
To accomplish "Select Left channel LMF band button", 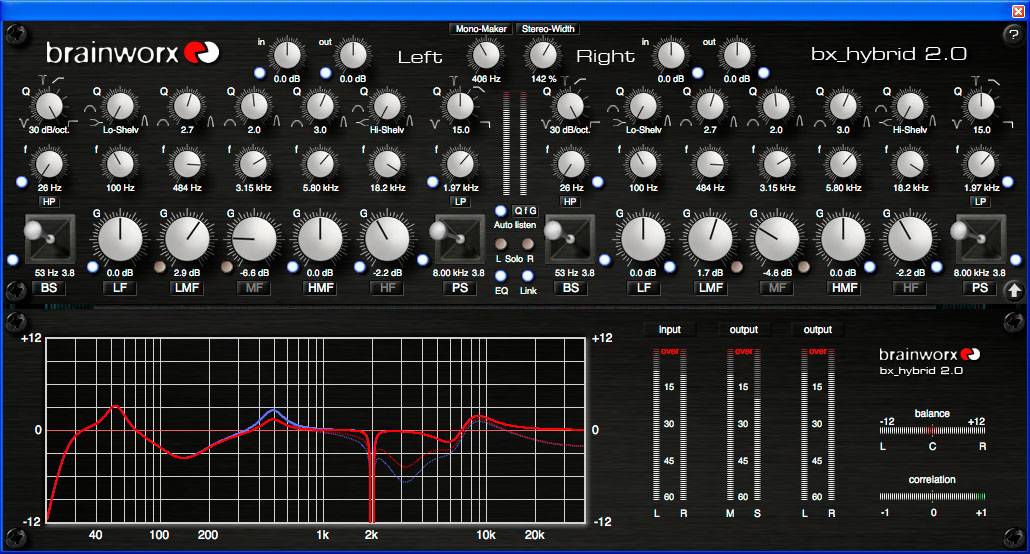I will tap(187, 288).
